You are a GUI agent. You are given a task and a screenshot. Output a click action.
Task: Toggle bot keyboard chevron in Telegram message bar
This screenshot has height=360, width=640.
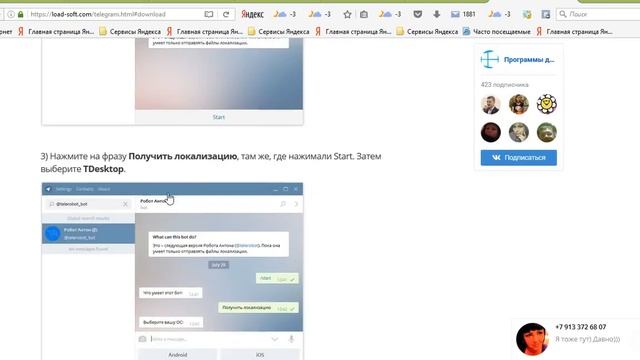(275, 339)
